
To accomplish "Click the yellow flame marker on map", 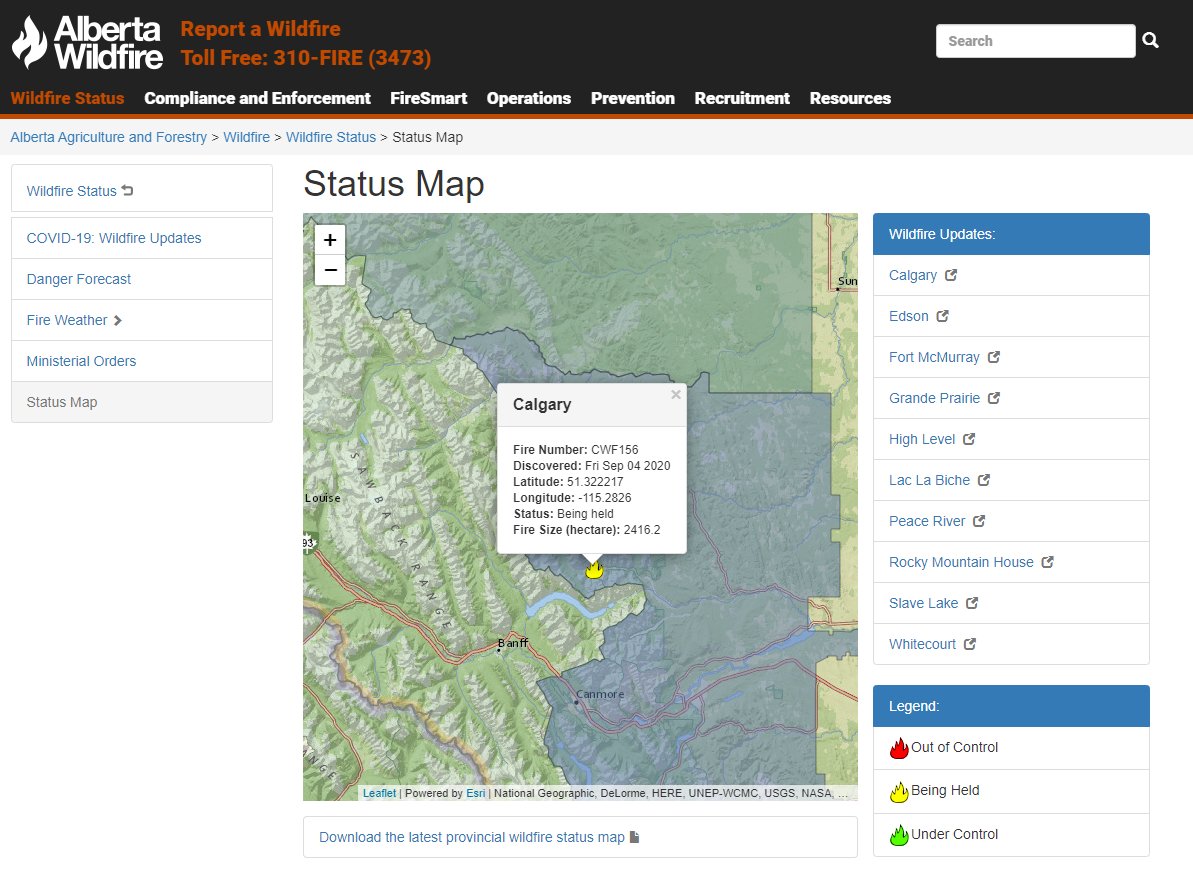I will (594, 568).
